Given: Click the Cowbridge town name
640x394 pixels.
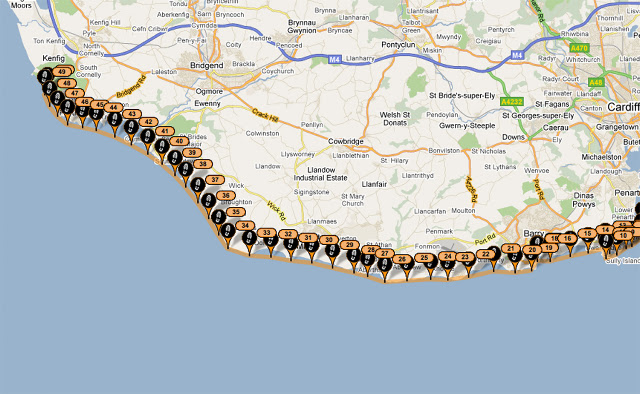Looking at the screenshot, I should (346, 142).
